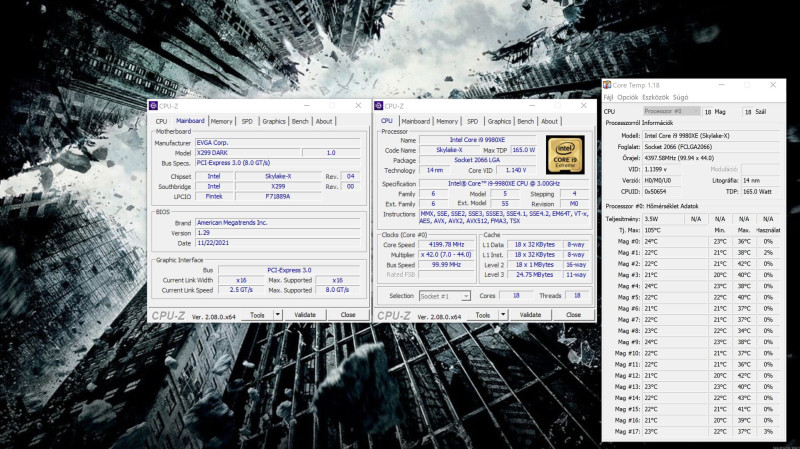This screenshot has height=449, width=800.
Task: Click CPU-Z logo icon in CPU window title
Action: 379,106
